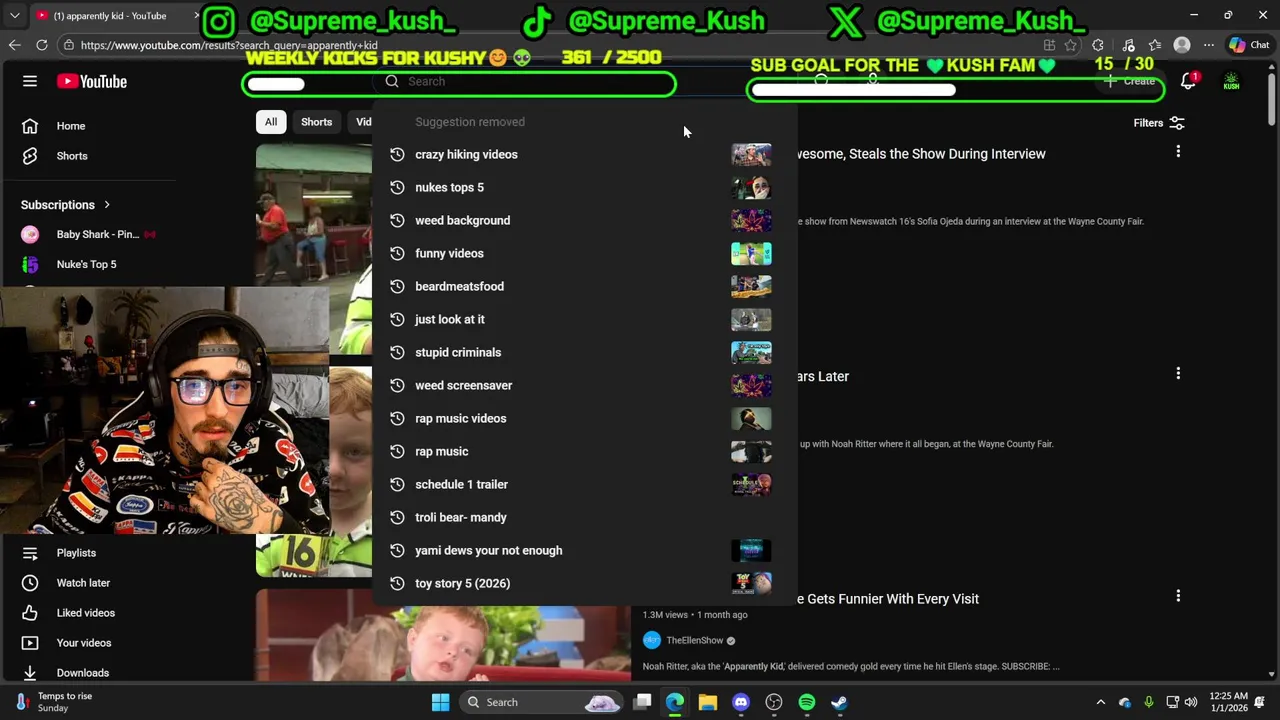Click thumbnail for toy story 5 (2026)
Screen dimensions: 1280x720
pos(751,583)
